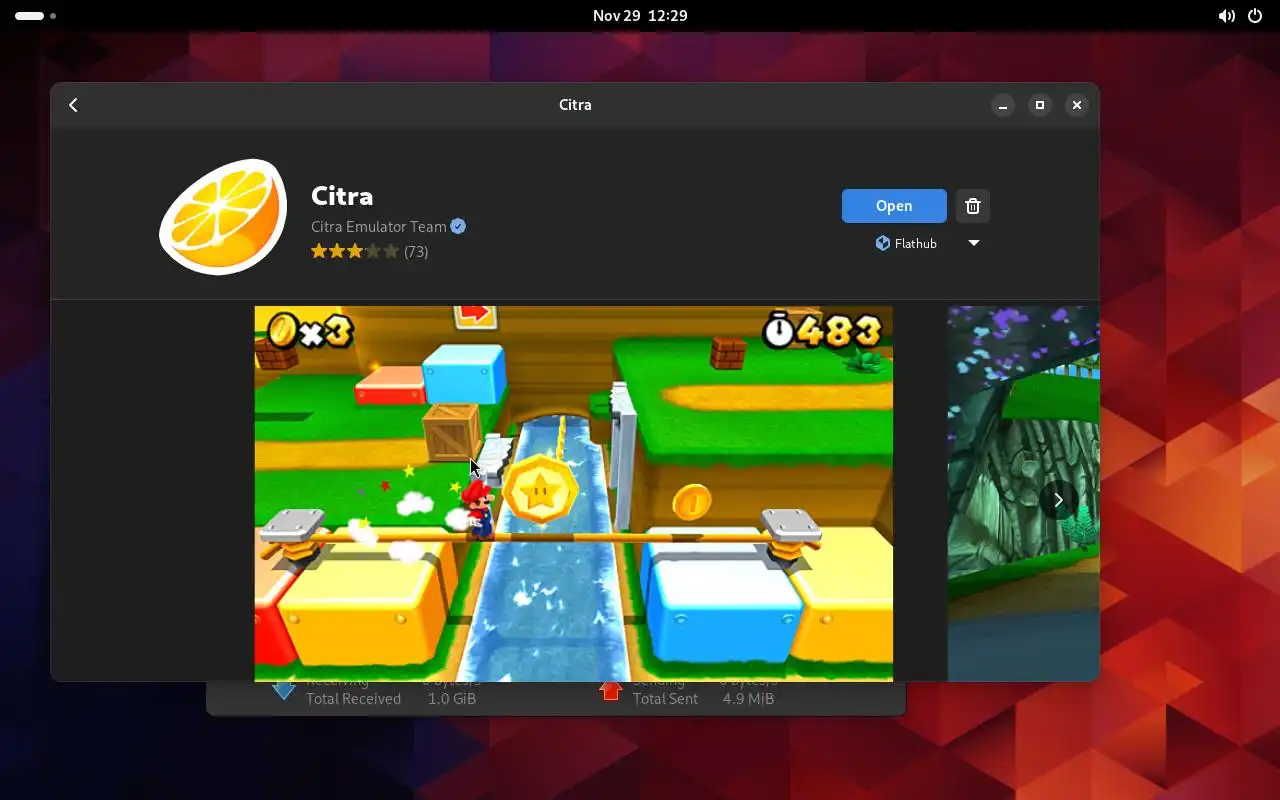View the three-star rating
Screen dimensions: 1280x800
point(355,252)
